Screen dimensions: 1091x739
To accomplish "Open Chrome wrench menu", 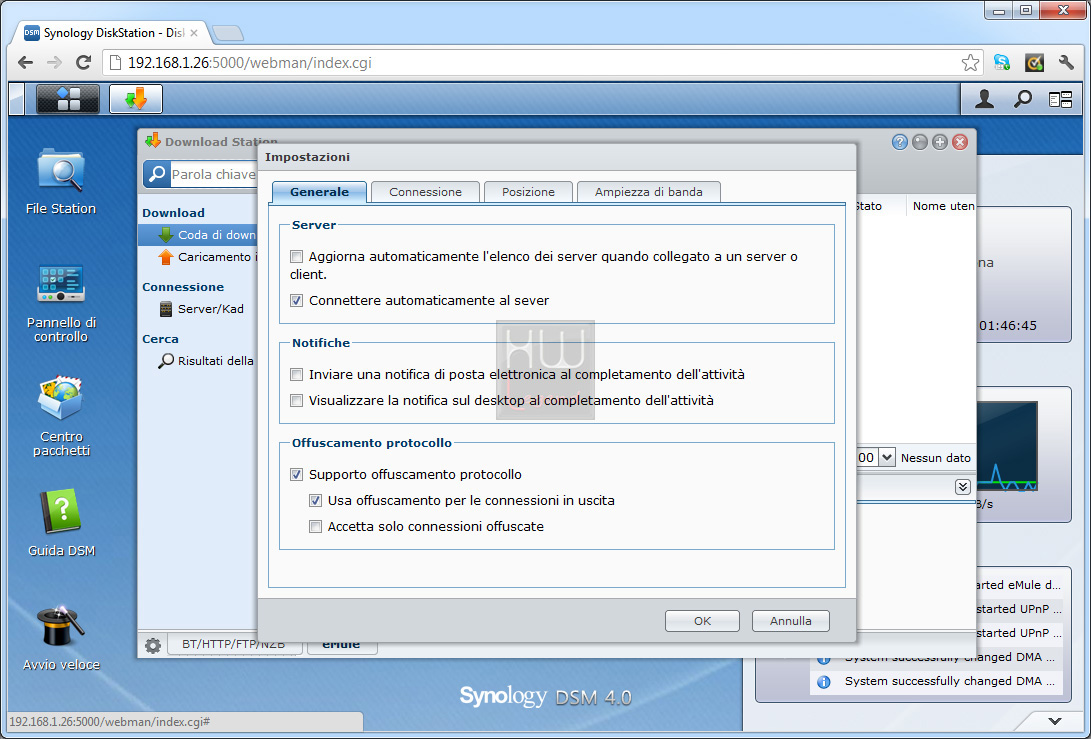I will pyautogui.click(x=1066, y=63).
